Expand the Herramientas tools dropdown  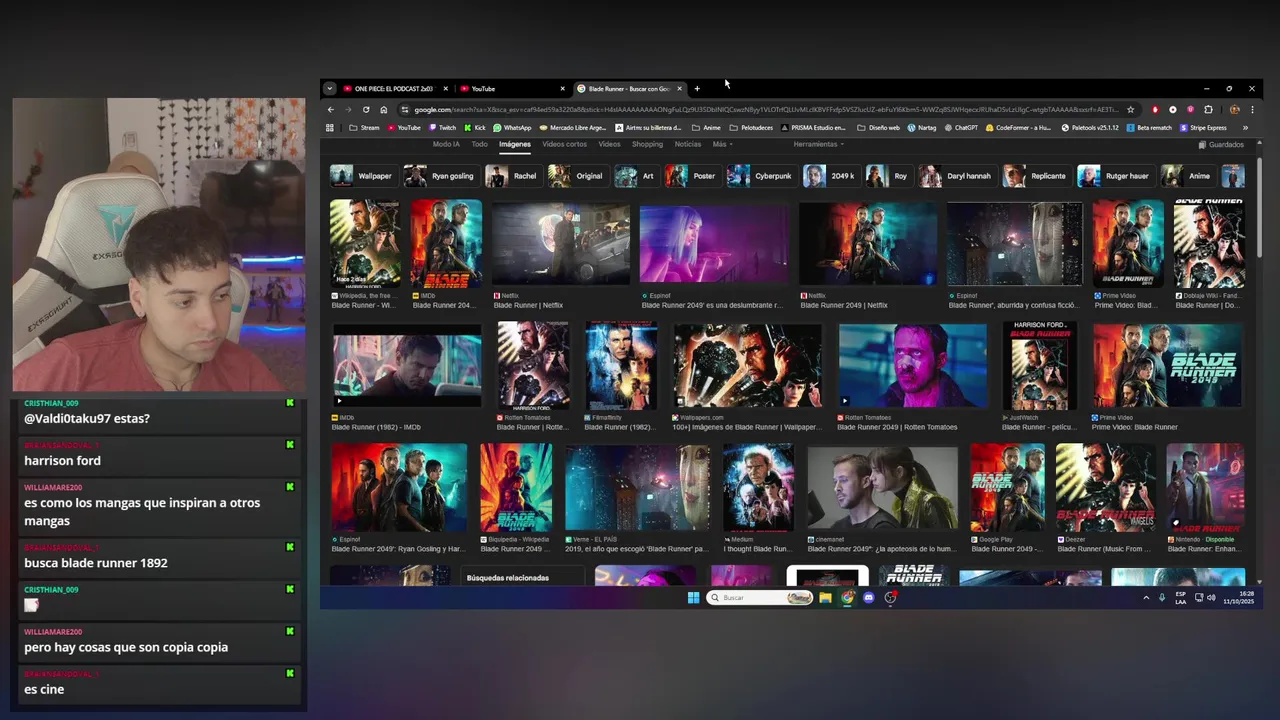click(x=819, y=145)
